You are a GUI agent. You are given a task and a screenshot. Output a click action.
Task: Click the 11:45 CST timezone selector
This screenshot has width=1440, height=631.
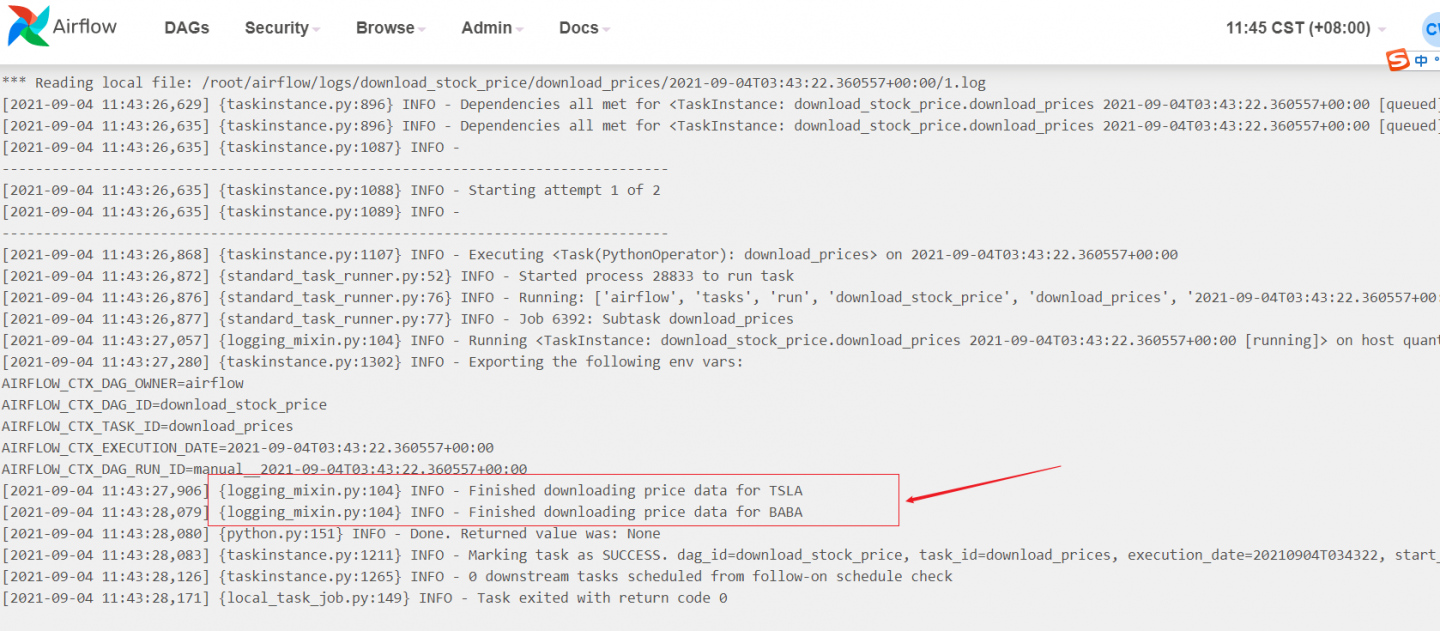[1298, 28]
